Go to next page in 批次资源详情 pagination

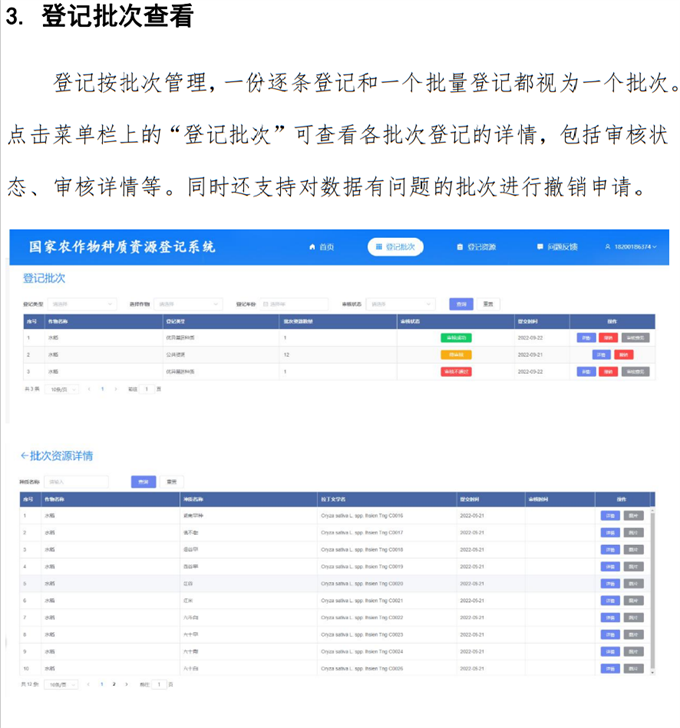126,684
